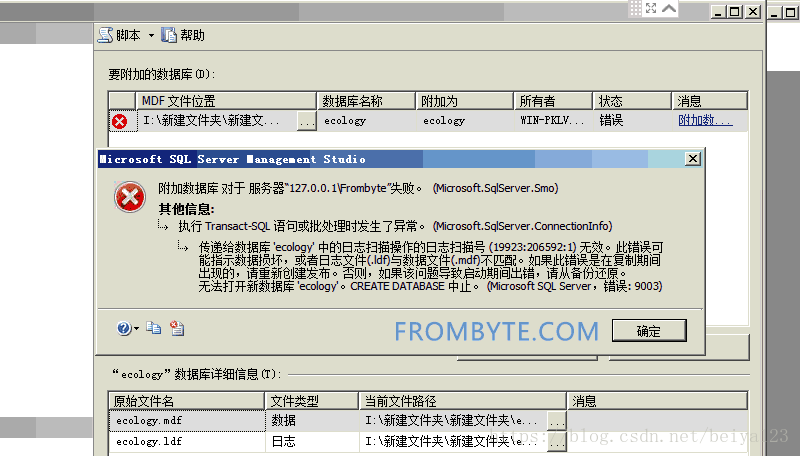Select the MDF file location cell
800x456 pixels.
217,121
